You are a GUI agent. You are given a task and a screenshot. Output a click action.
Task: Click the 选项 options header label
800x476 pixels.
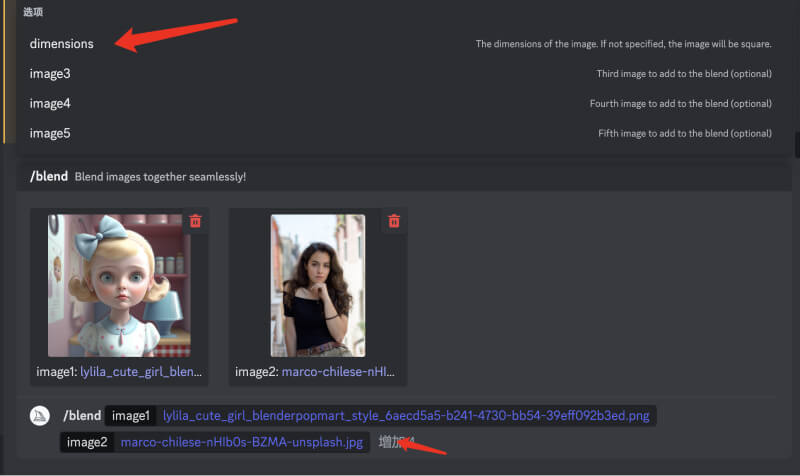point(33,12)
